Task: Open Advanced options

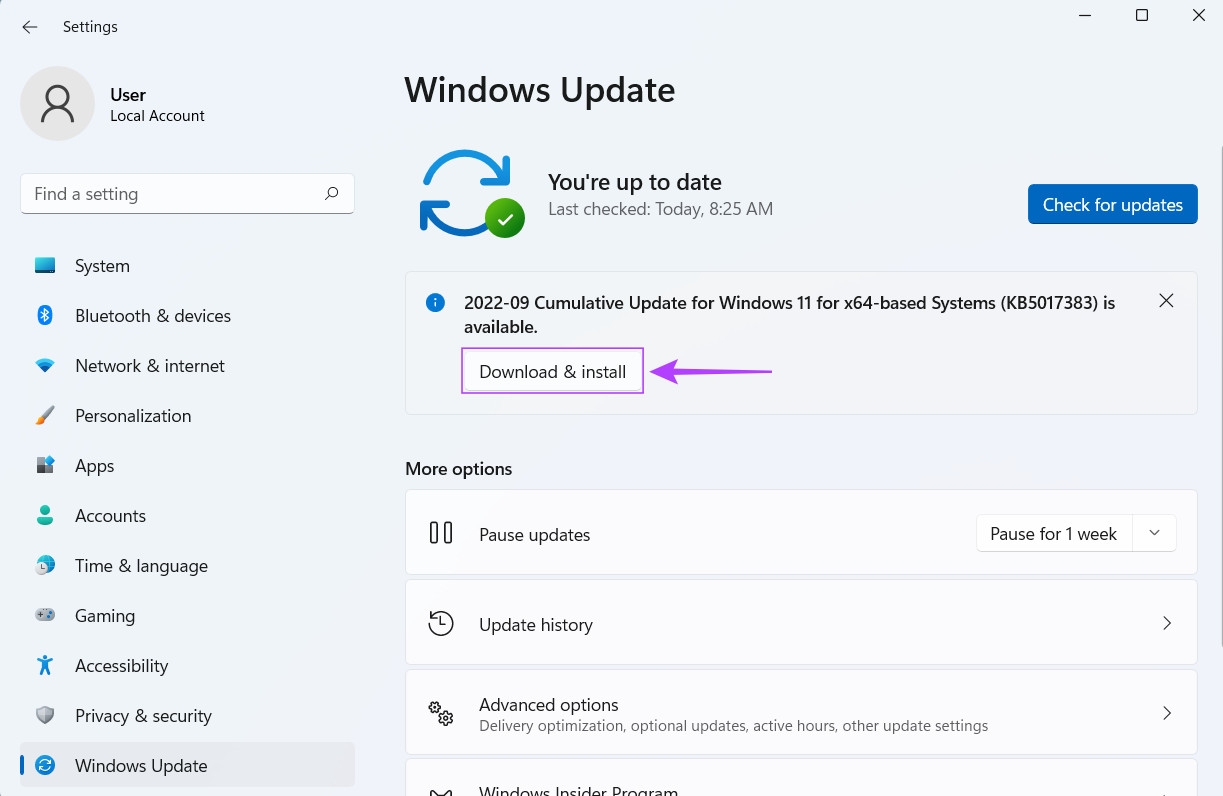Action: (x=801, y=714)
